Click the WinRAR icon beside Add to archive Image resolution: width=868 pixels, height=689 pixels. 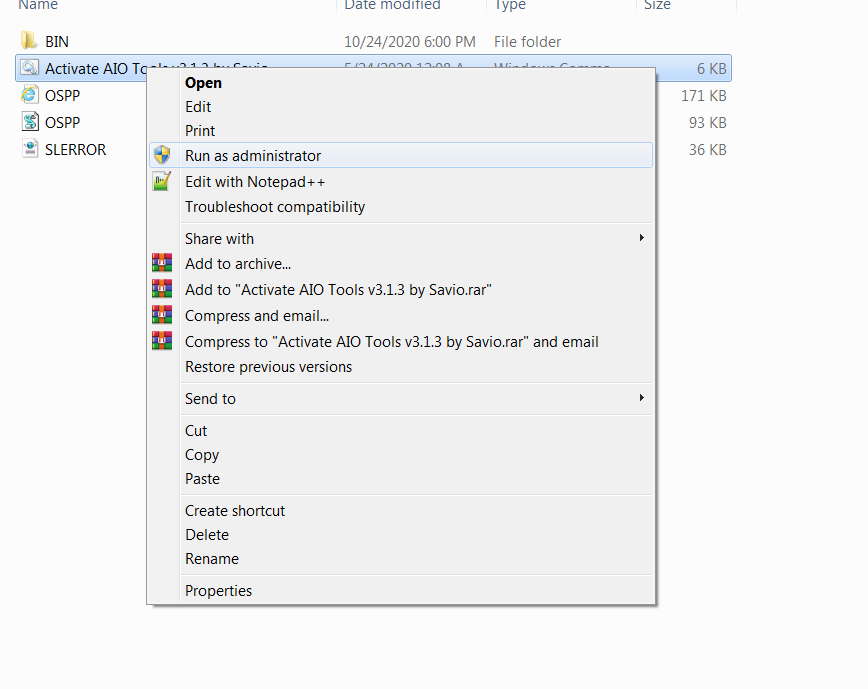[161, 264]
